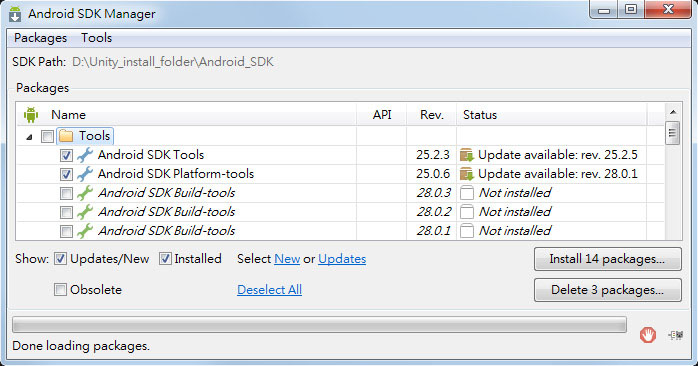Screen dimensions: 698x366
Task: Click Install 14 packages button
Action: click(x=608, y=259)
